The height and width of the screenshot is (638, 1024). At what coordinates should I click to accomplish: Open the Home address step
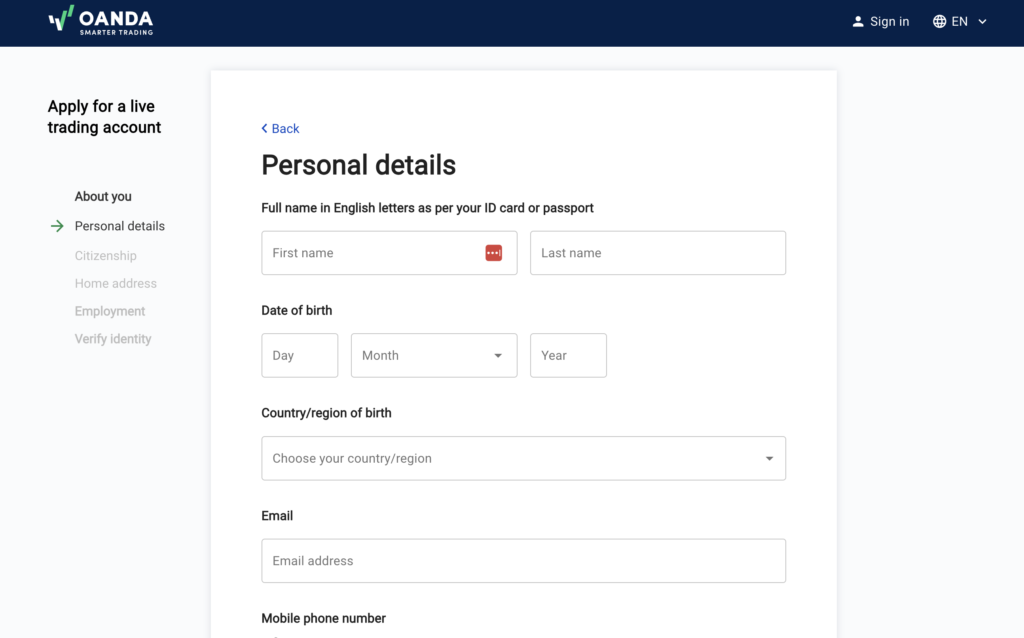(x=115, y=284)
